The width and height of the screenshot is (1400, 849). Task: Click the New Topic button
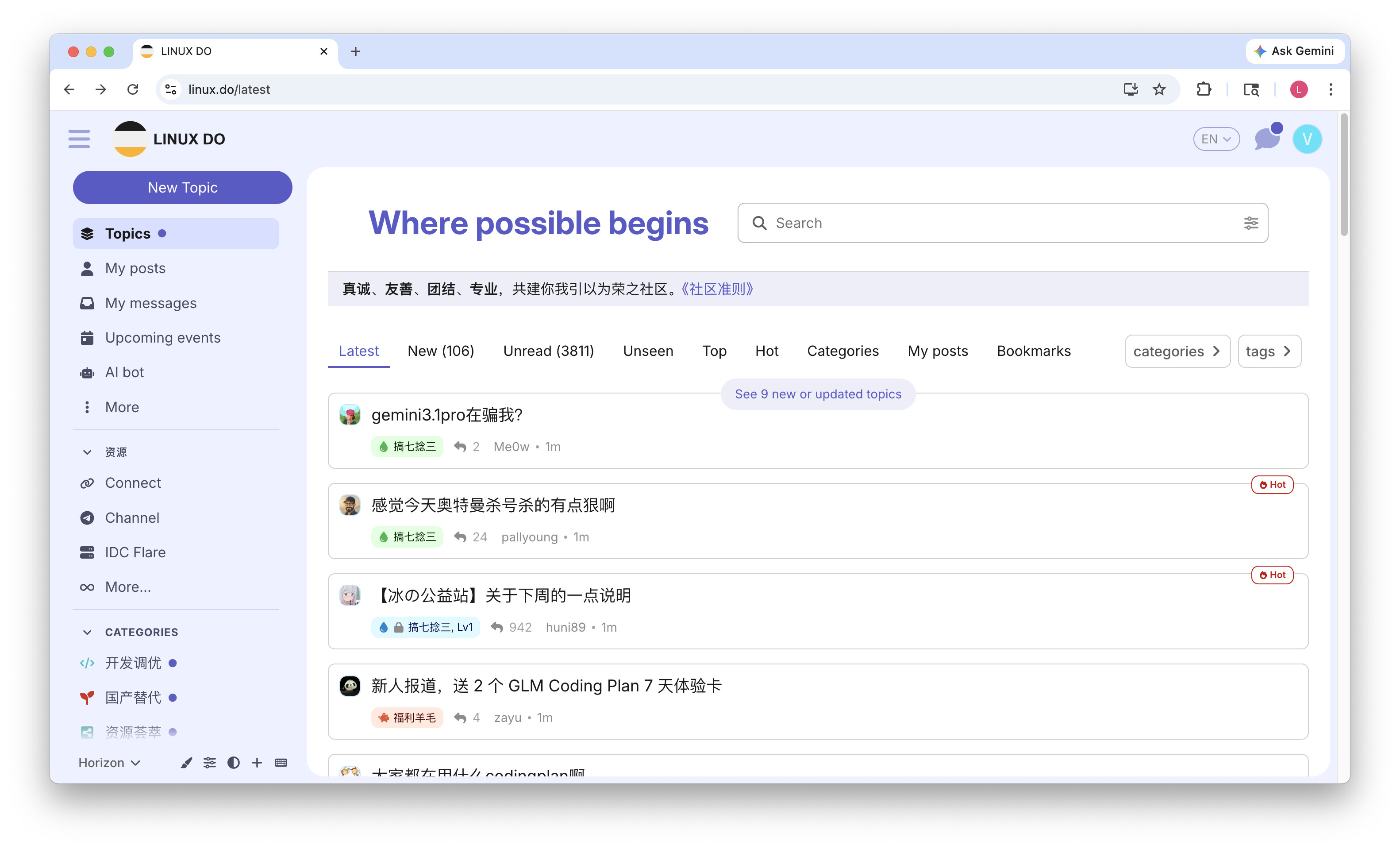(182, 188)
